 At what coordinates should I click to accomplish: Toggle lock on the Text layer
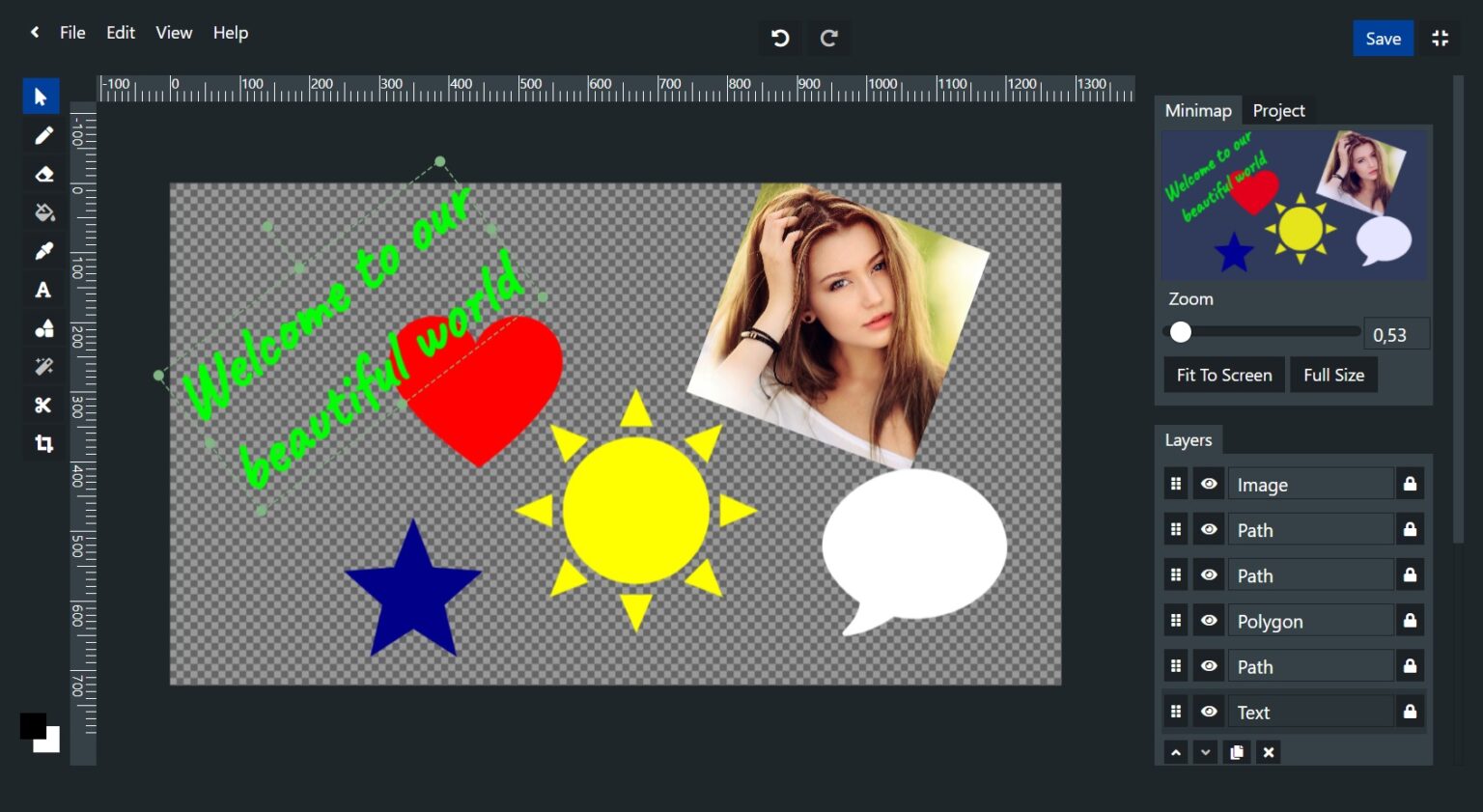(x=1410, y=712)
